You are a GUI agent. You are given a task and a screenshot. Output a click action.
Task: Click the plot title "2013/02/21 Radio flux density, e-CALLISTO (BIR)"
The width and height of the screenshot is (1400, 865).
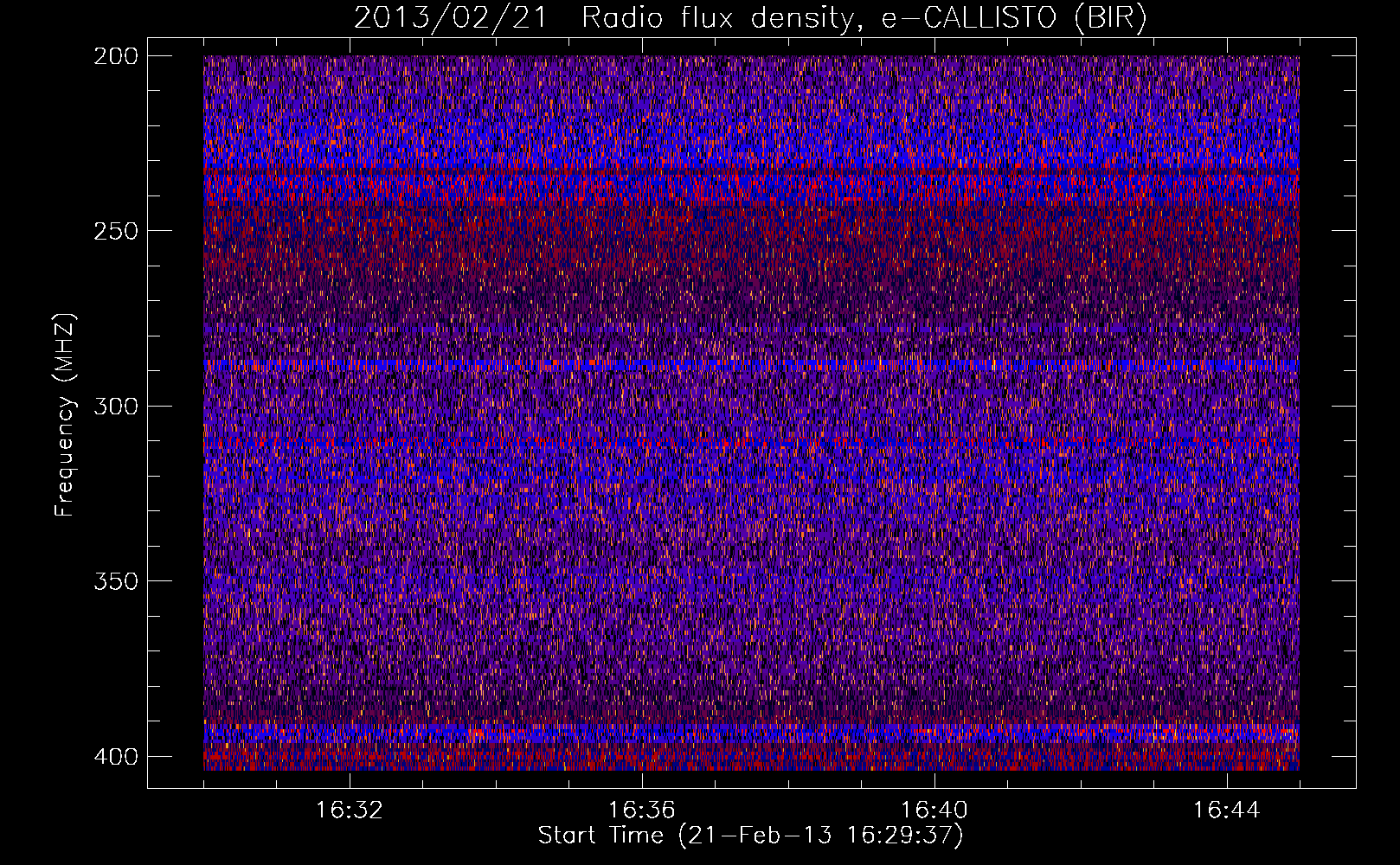(750, 18)
